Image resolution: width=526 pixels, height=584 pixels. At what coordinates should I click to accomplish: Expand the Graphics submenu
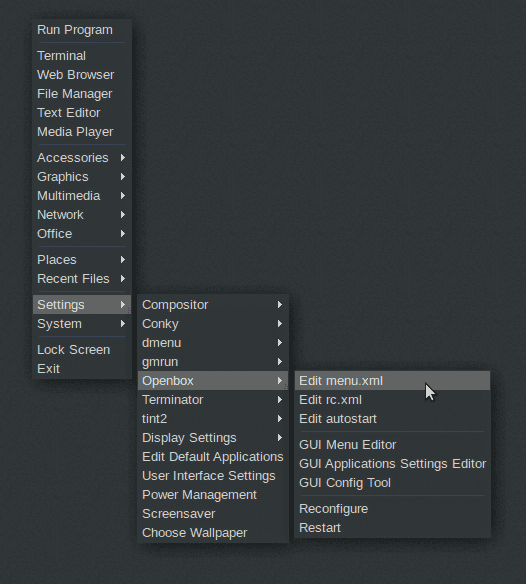pyautogui.click(x=82, y=177)
